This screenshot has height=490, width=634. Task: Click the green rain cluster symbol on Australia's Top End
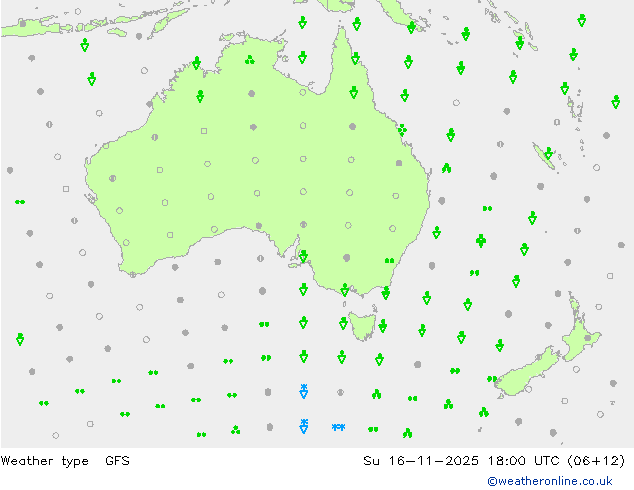click(249, 60)
